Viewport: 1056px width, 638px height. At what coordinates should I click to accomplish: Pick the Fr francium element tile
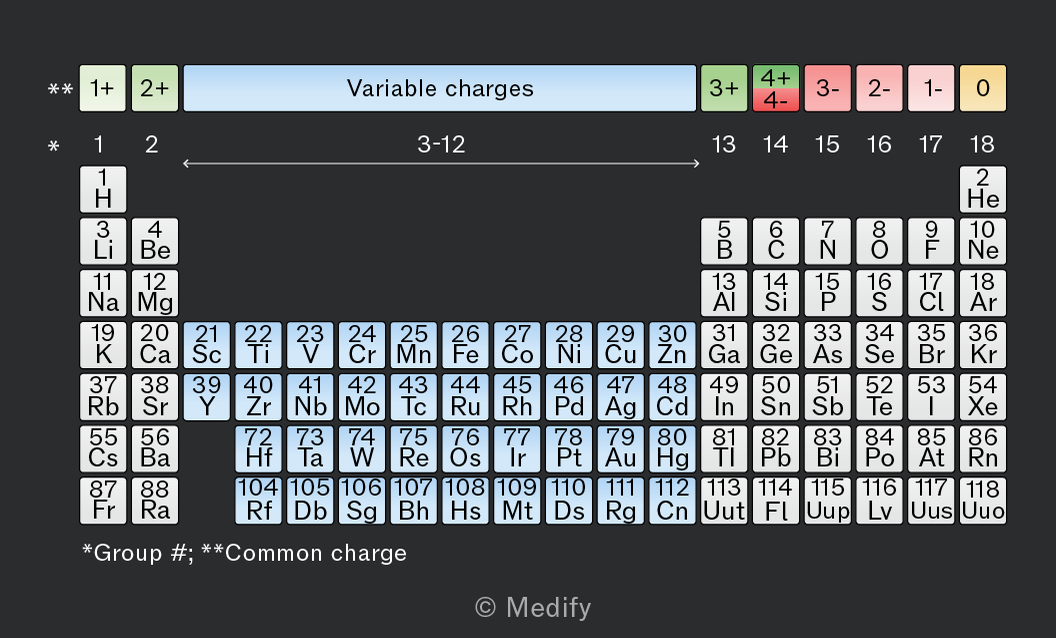(x=103, y=501)
